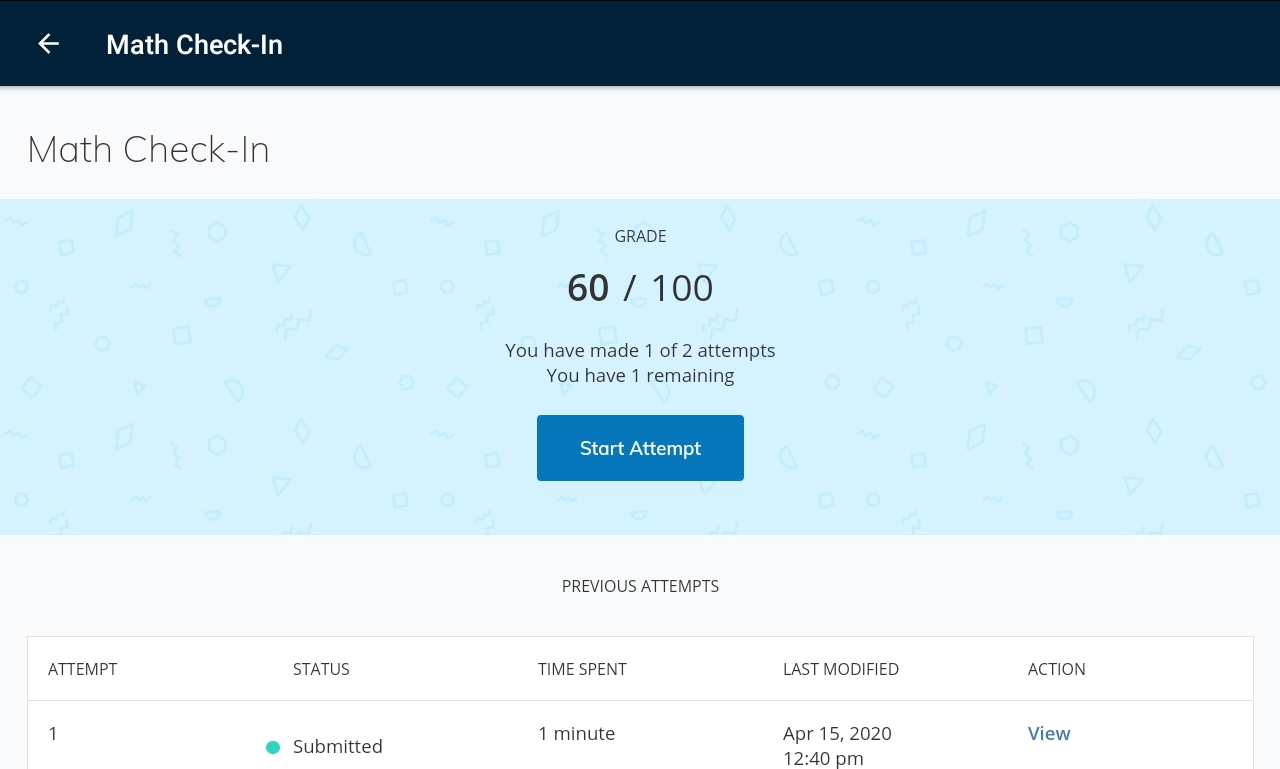Click the ACTION column header
This screenshot has height=769, width=1280.
tap(1056, 669)
